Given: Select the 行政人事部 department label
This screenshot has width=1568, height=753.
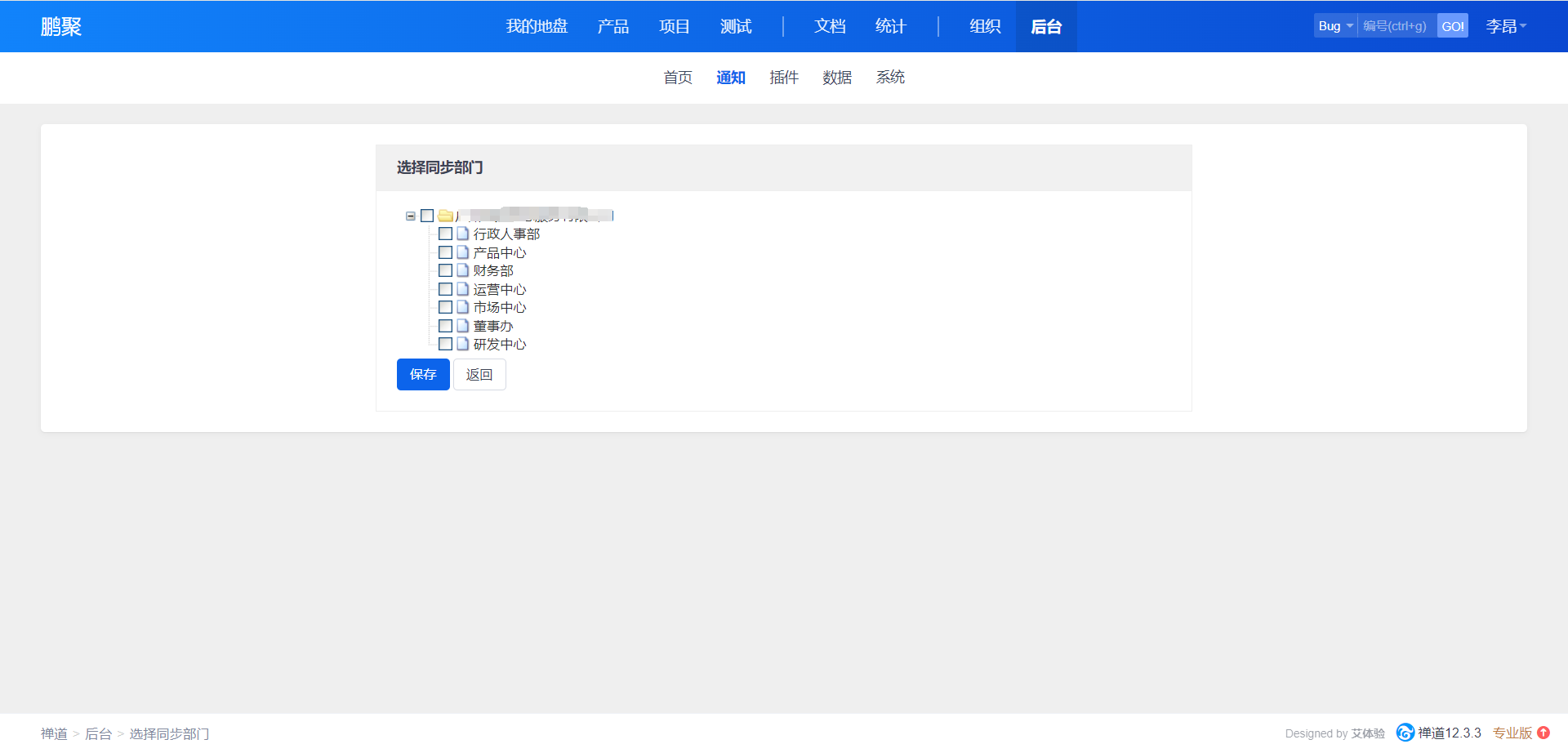Looking at the screenshot, I should [x=506, y=234].
